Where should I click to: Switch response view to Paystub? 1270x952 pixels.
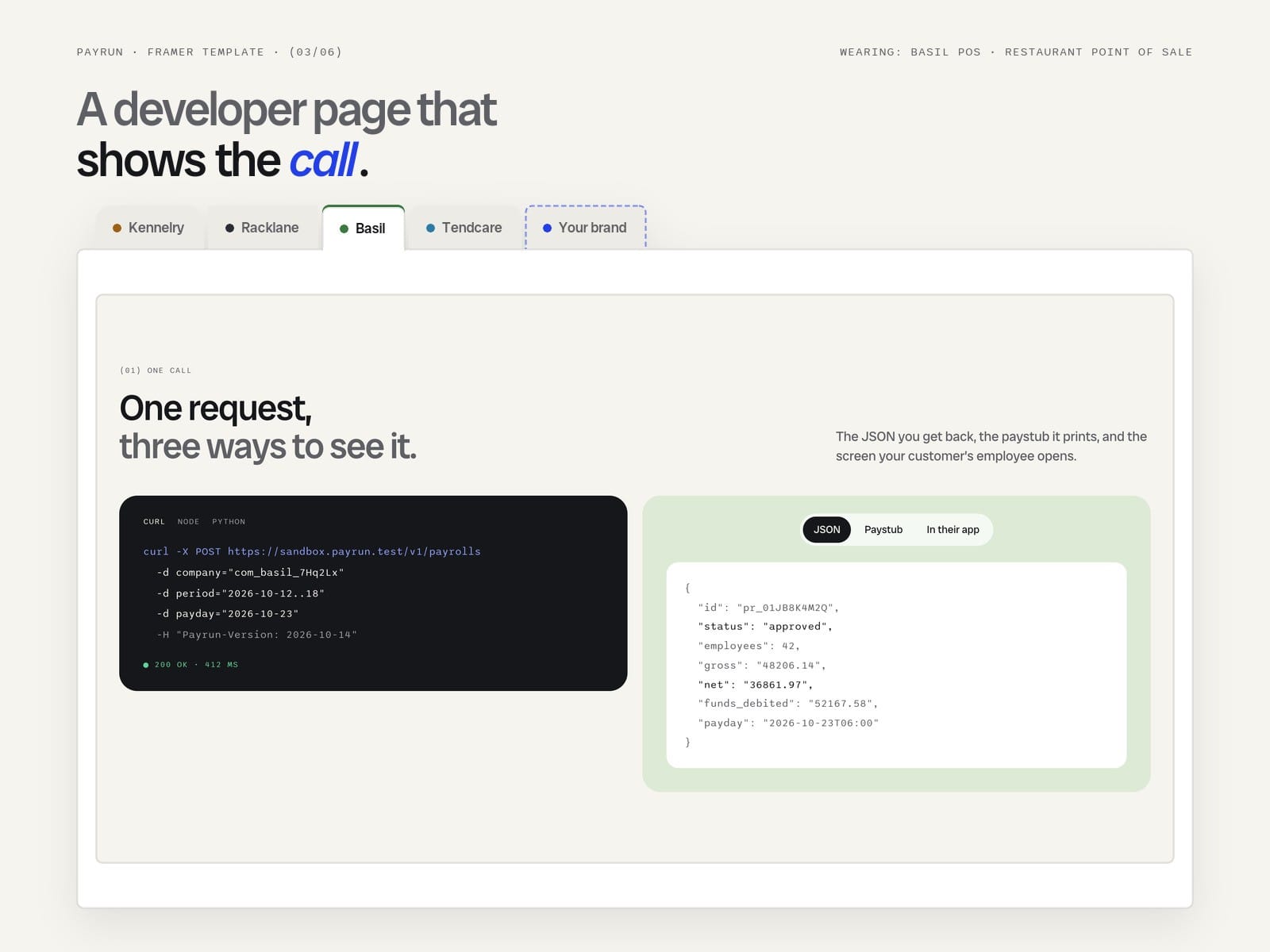point(883,529)
